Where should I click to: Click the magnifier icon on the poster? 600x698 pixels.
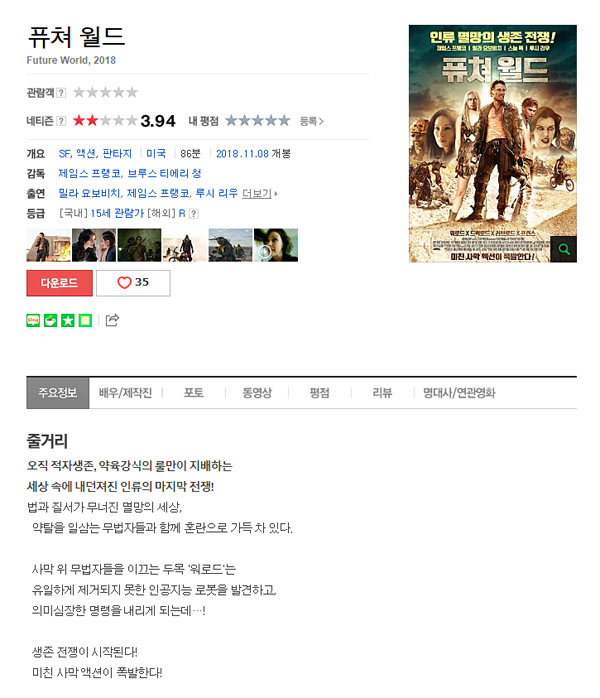564,249
